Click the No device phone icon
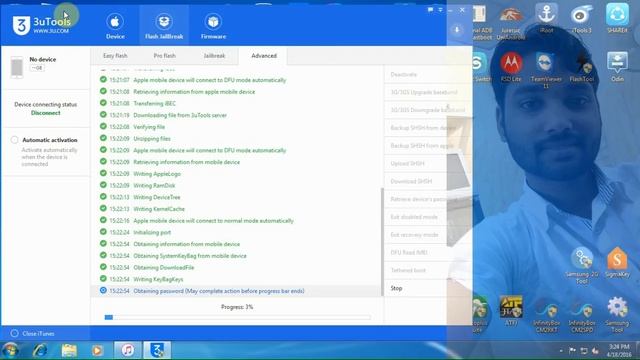This screenshot has height=360, width=640. (x=17, y=67)
